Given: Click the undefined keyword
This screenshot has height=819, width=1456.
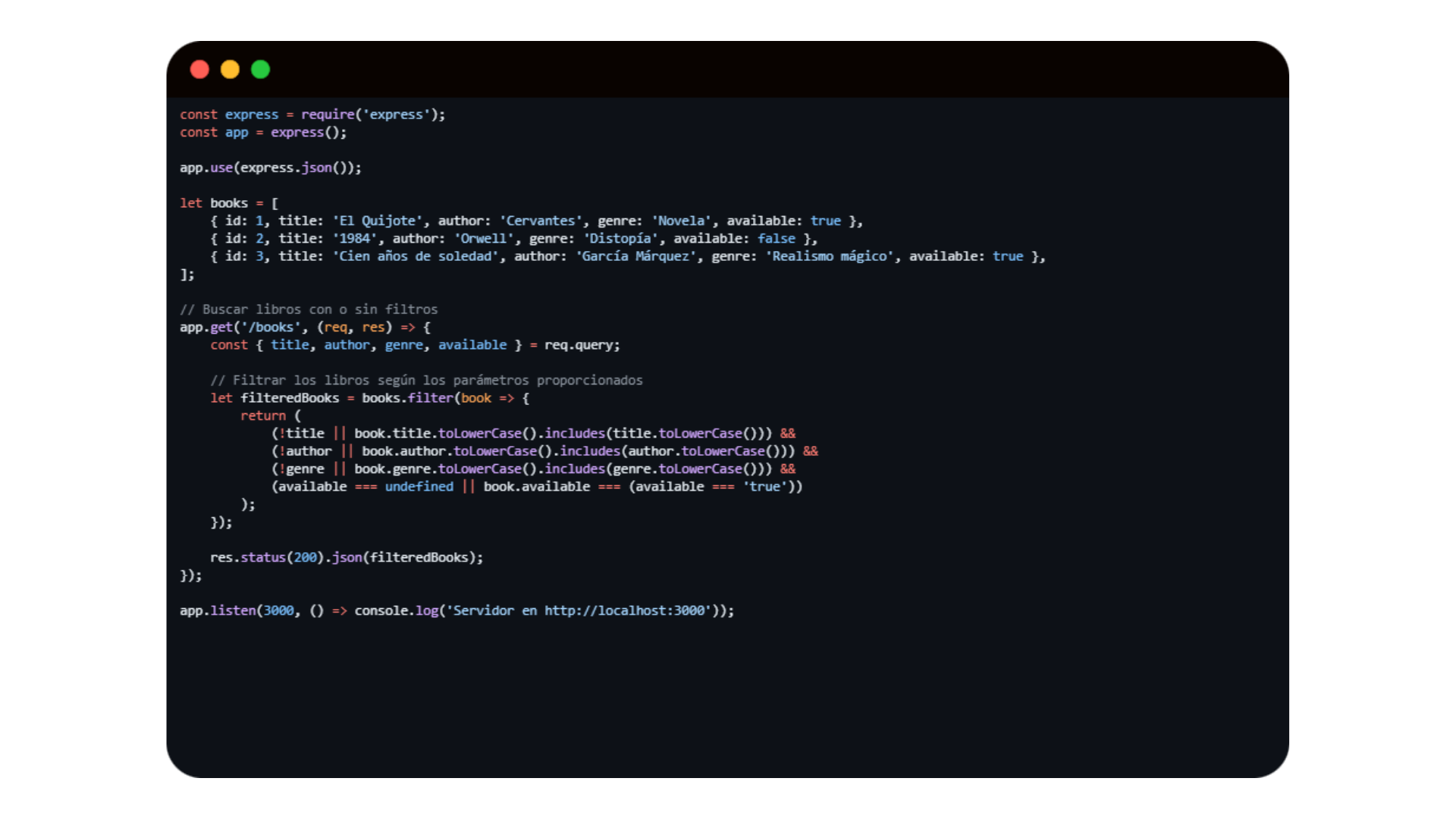Looking at the screenshot, I should click(419, 486).
